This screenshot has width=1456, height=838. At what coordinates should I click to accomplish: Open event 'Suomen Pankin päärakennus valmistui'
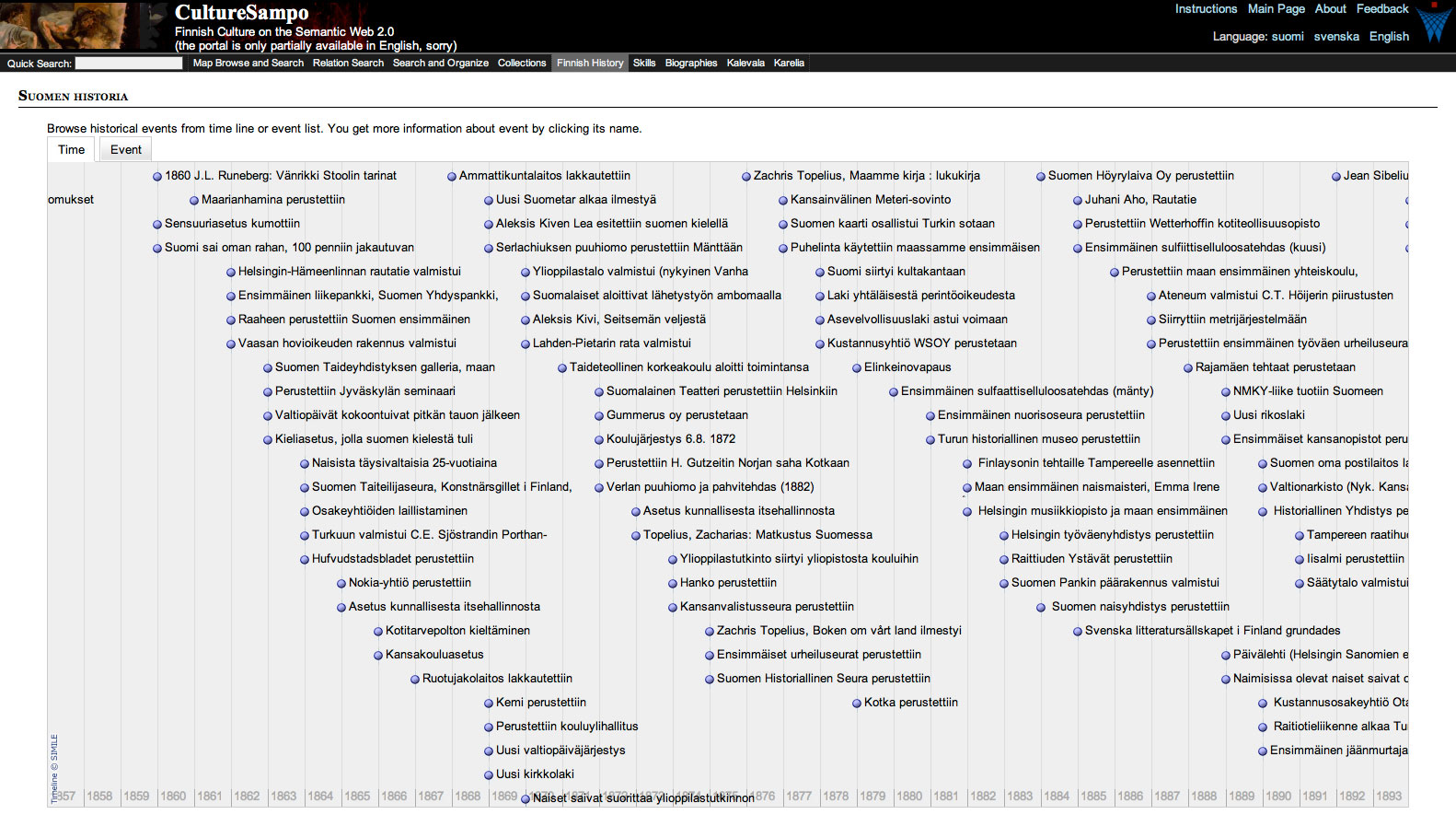[1115, 583]
